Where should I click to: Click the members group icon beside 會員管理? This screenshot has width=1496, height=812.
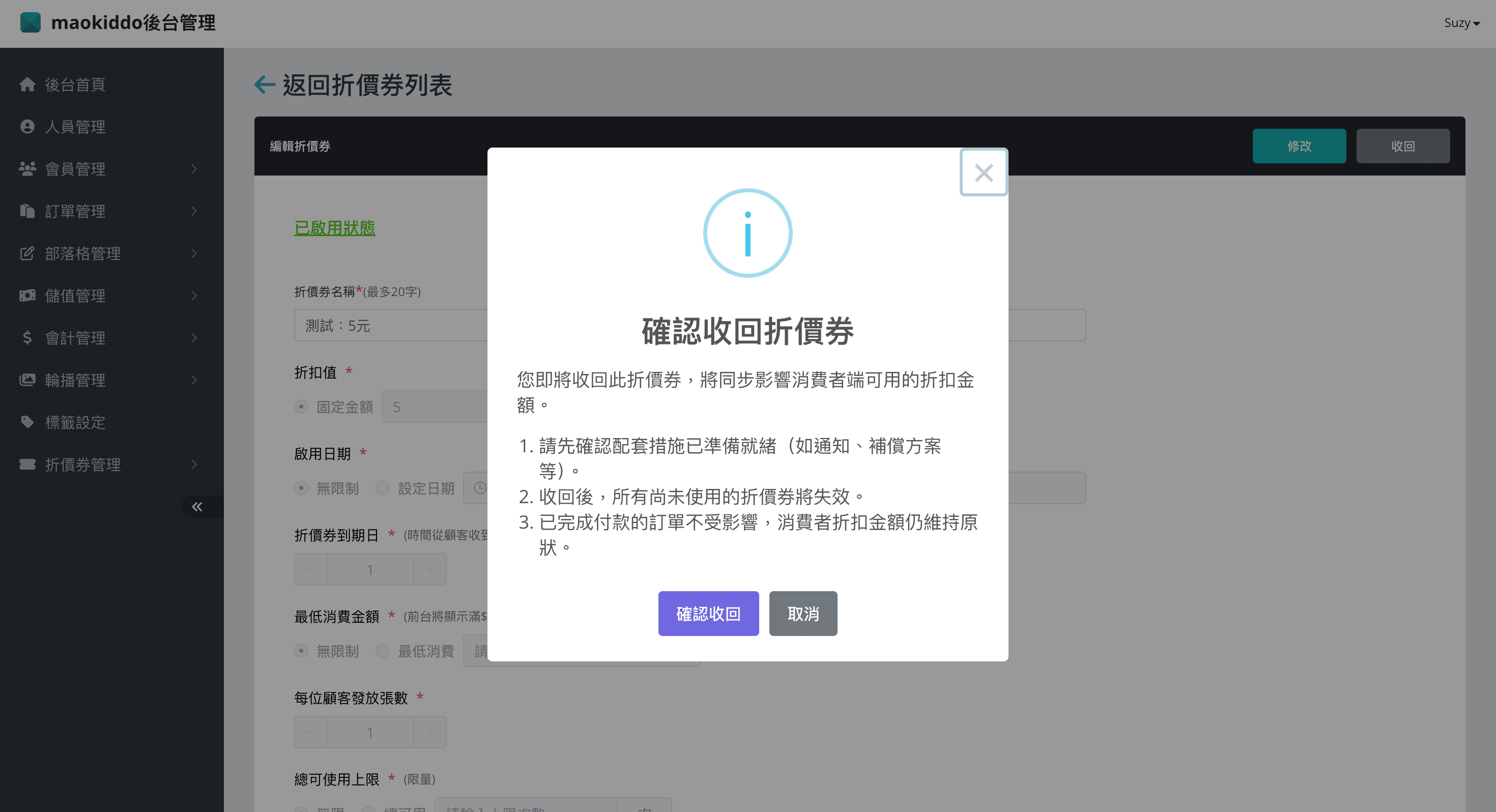tap(27, 168)
